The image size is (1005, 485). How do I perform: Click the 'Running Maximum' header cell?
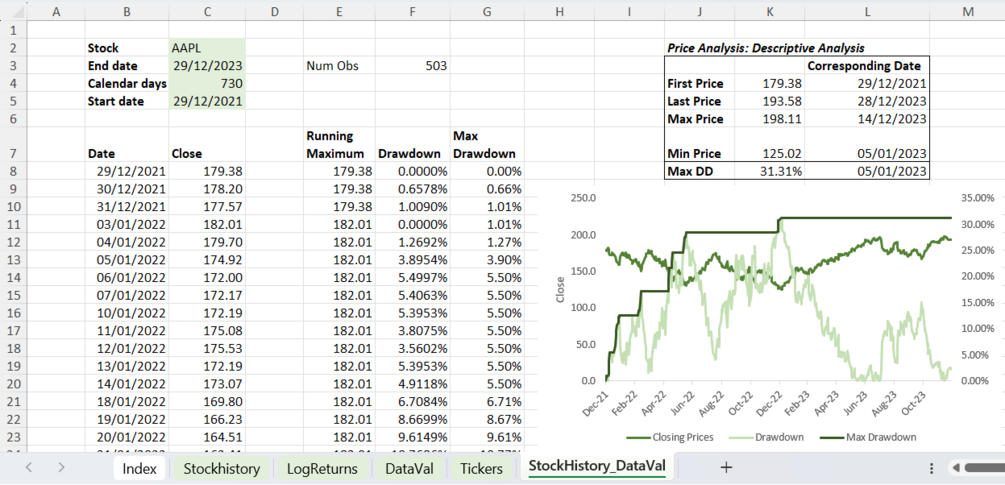[x=338, y=145]
